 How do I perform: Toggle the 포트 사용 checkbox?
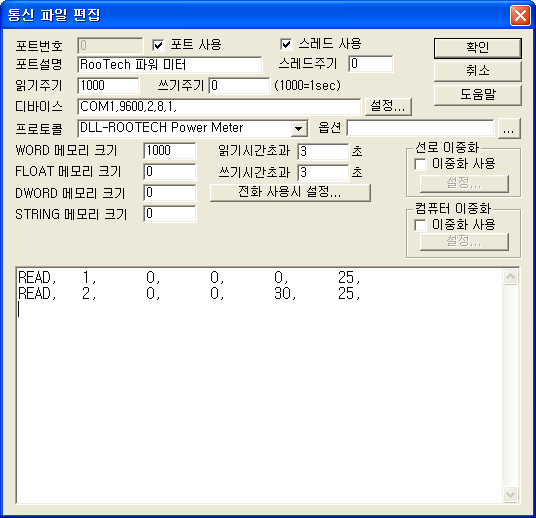[158, 45]
